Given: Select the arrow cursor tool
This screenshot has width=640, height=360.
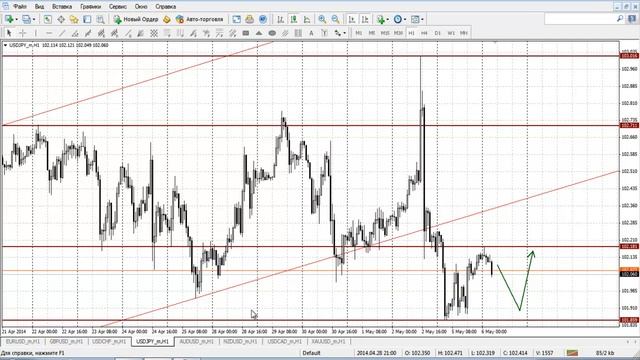Looking at the screenshot, I should [9, 33].
